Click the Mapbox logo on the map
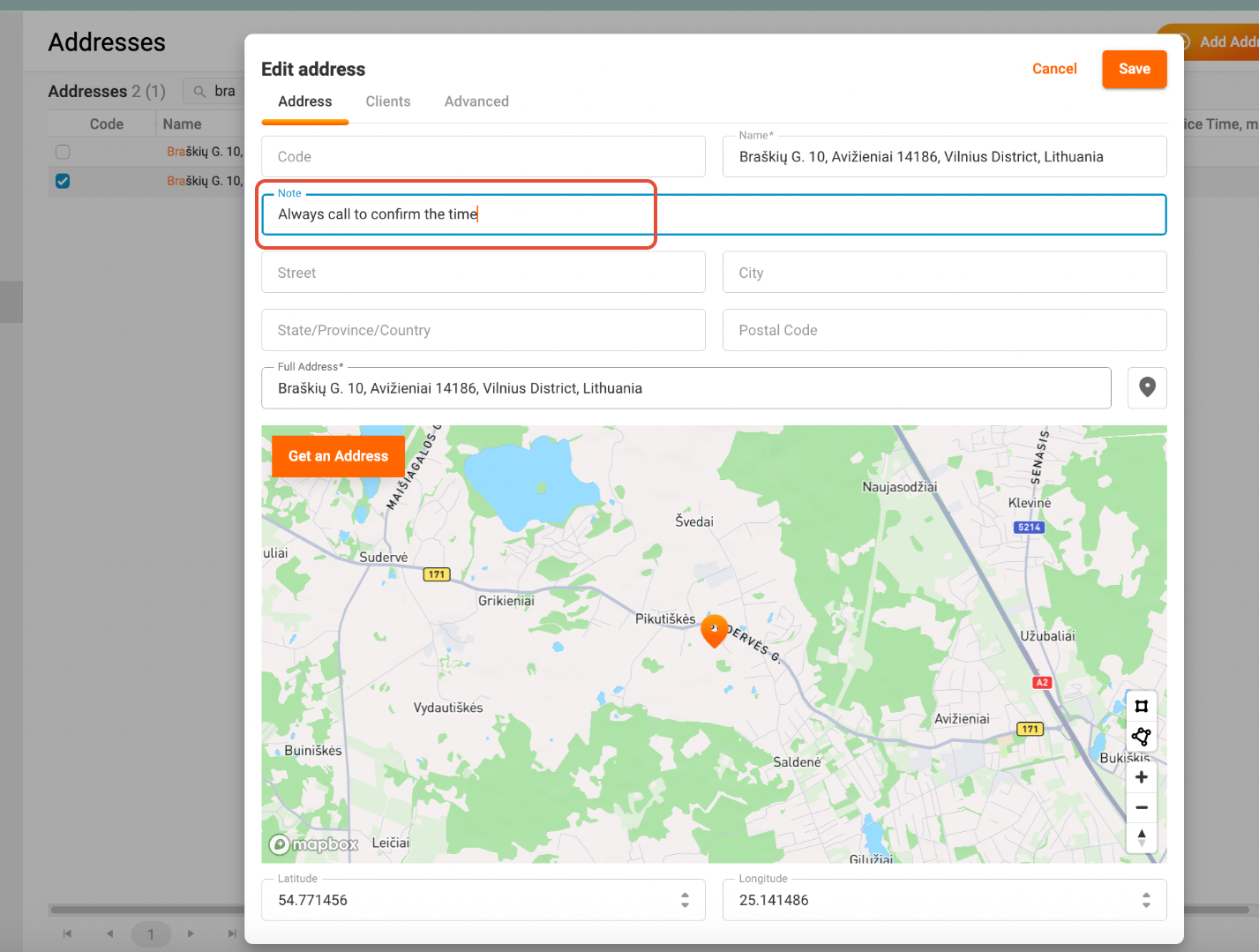1259x952 pixels. click(314, 844)
